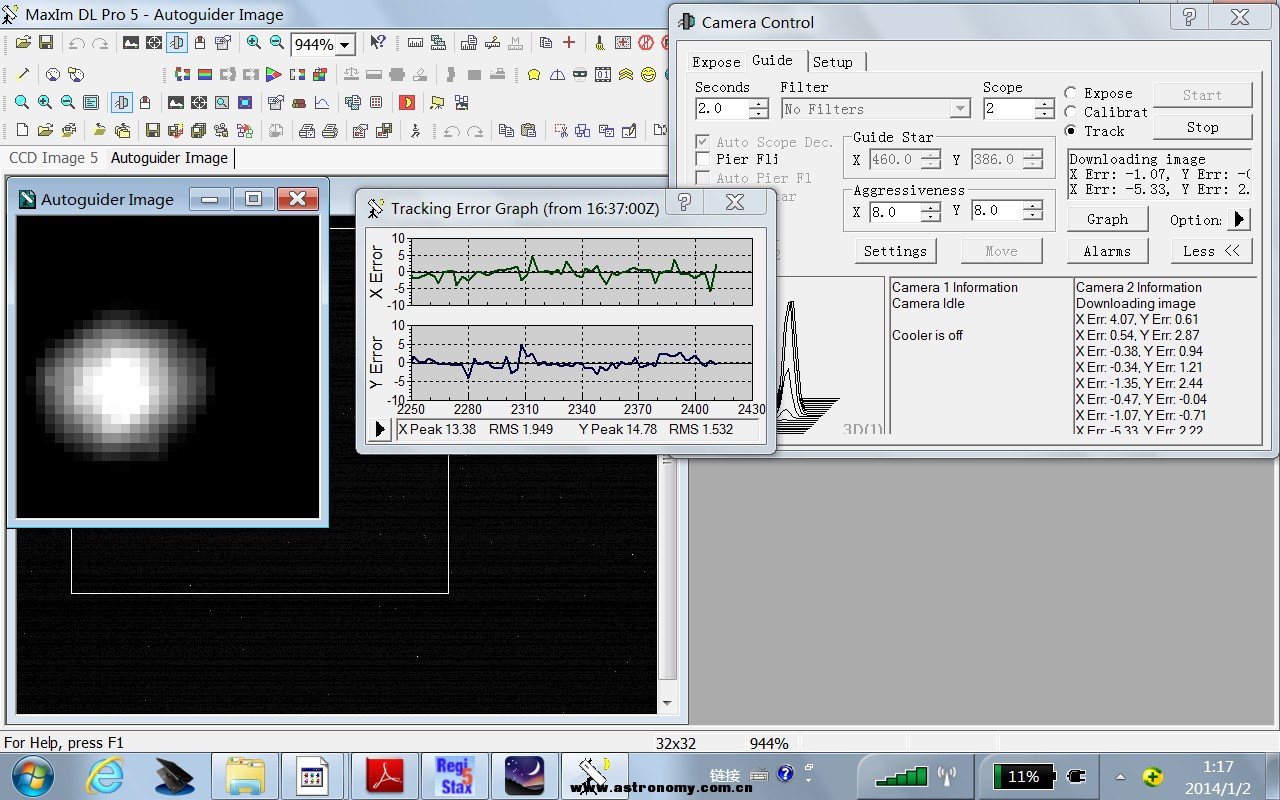The width and height of the screenshot is (1280, 800).
Task: Switch to the Guide tab
Action: click(x=772, y=60)
